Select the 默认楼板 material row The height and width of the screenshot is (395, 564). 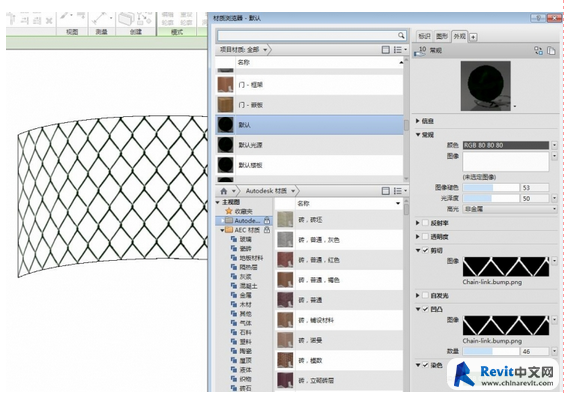click(x=309, y=165)
